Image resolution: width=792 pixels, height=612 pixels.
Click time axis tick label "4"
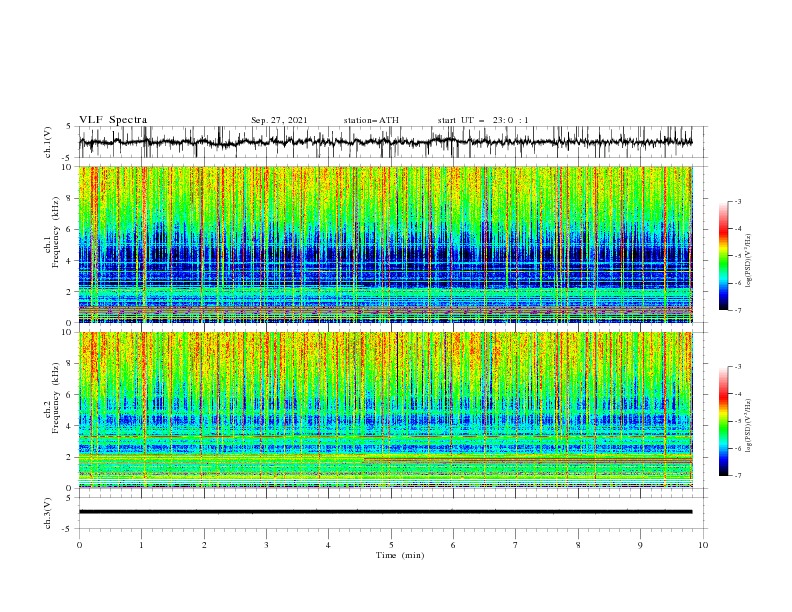click(x=328, y=545)
